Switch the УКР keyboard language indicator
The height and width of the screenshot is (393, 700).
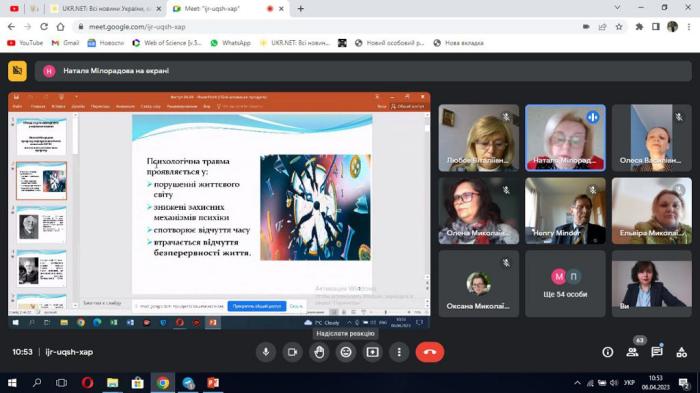pos(629,383)
